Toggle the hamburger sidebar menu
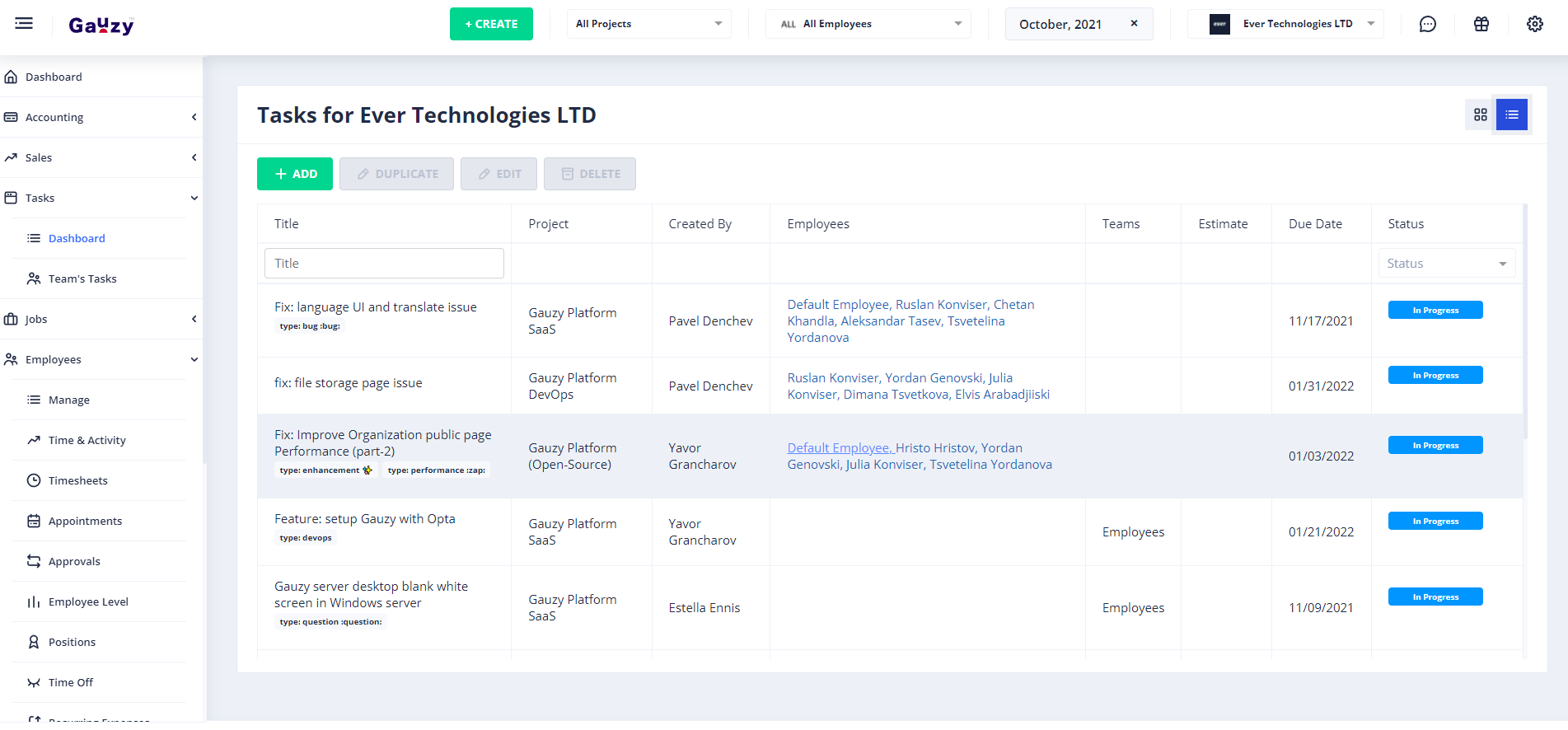 tap(24, 23)
